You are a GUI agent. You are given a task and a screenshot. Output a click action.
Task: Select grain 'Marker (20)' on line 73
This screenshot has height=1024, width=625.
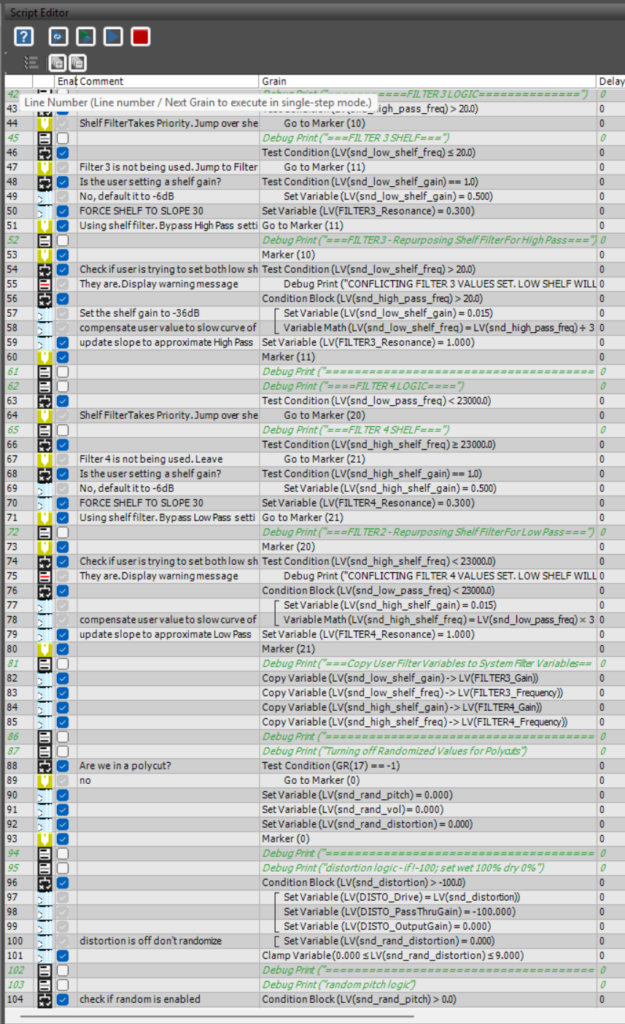point(288,547)
